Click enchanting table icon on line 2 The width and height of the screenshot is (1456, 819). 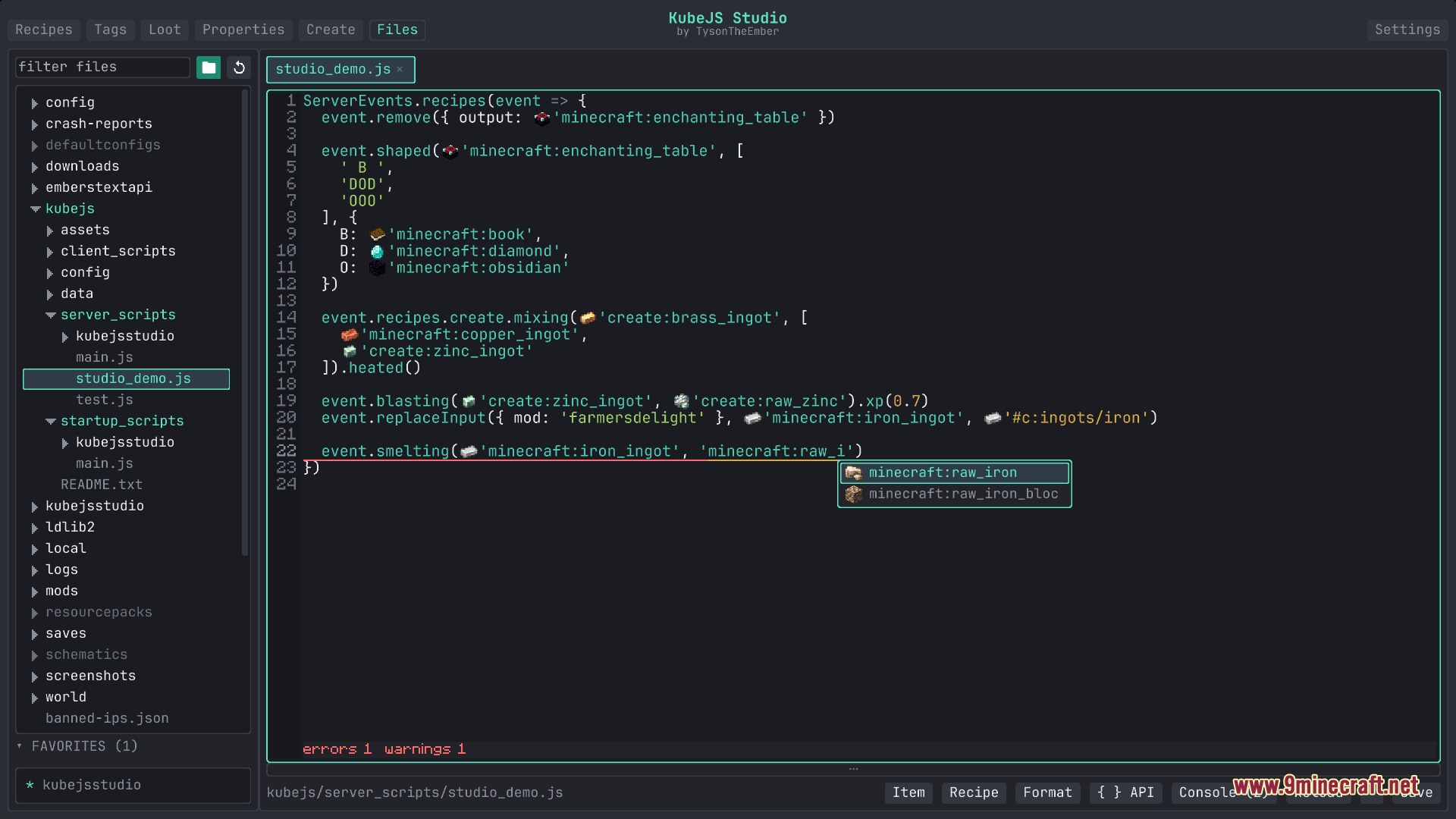(542, 118)
